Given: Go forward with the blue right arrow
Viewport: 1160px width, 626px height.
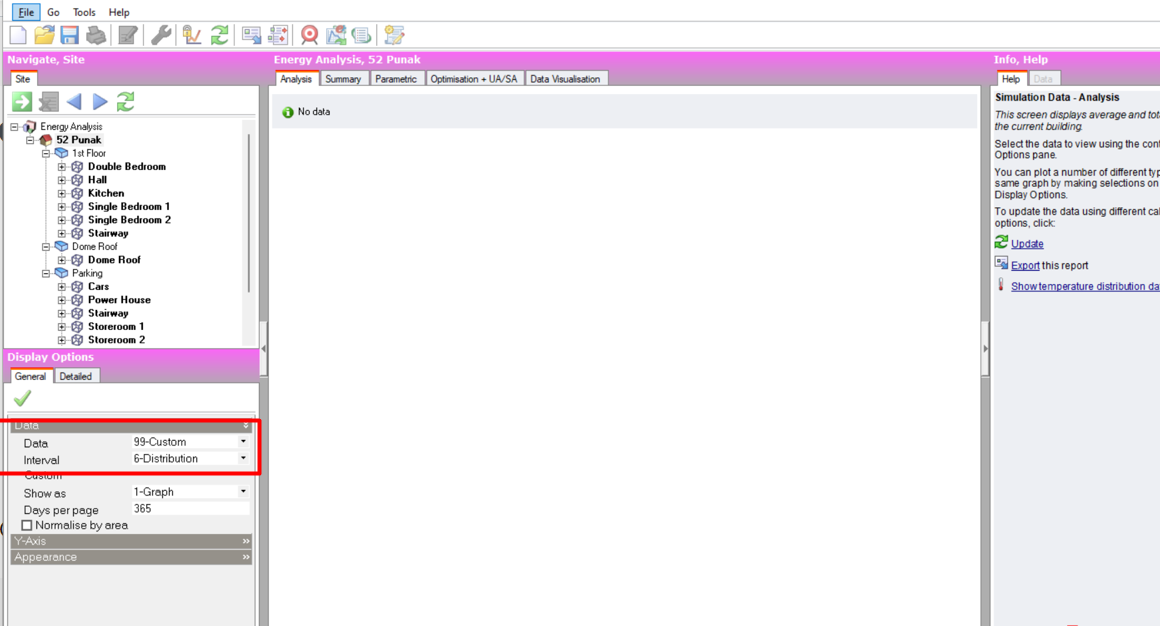Looking at the screenshot, I should click(x=100, y=101).
